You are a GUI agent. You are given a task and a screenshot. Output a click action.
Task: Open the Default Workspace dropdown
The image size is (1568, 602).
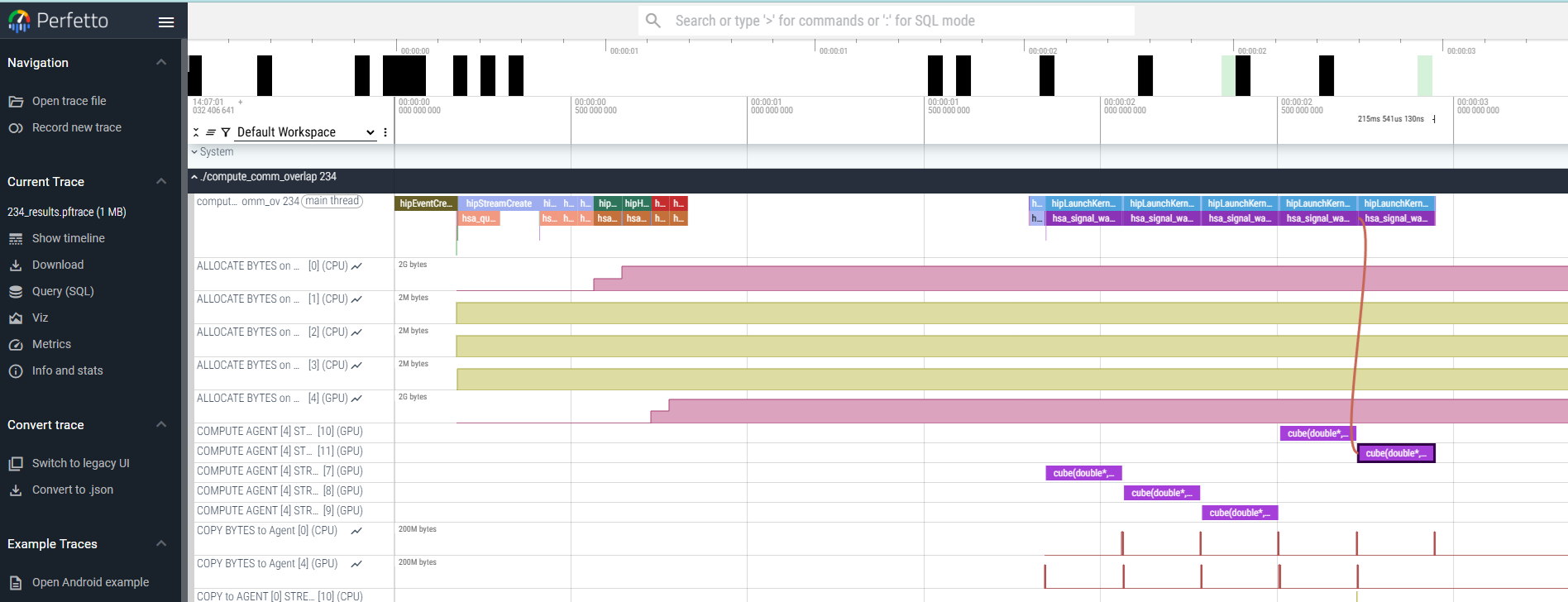[305, 132]
